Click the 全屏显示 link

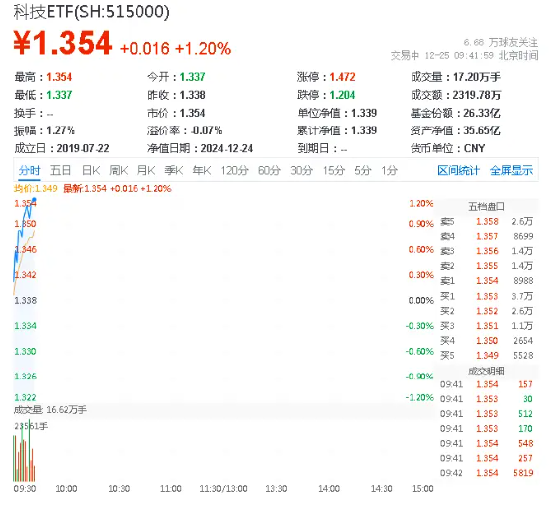tap(511, 171)
